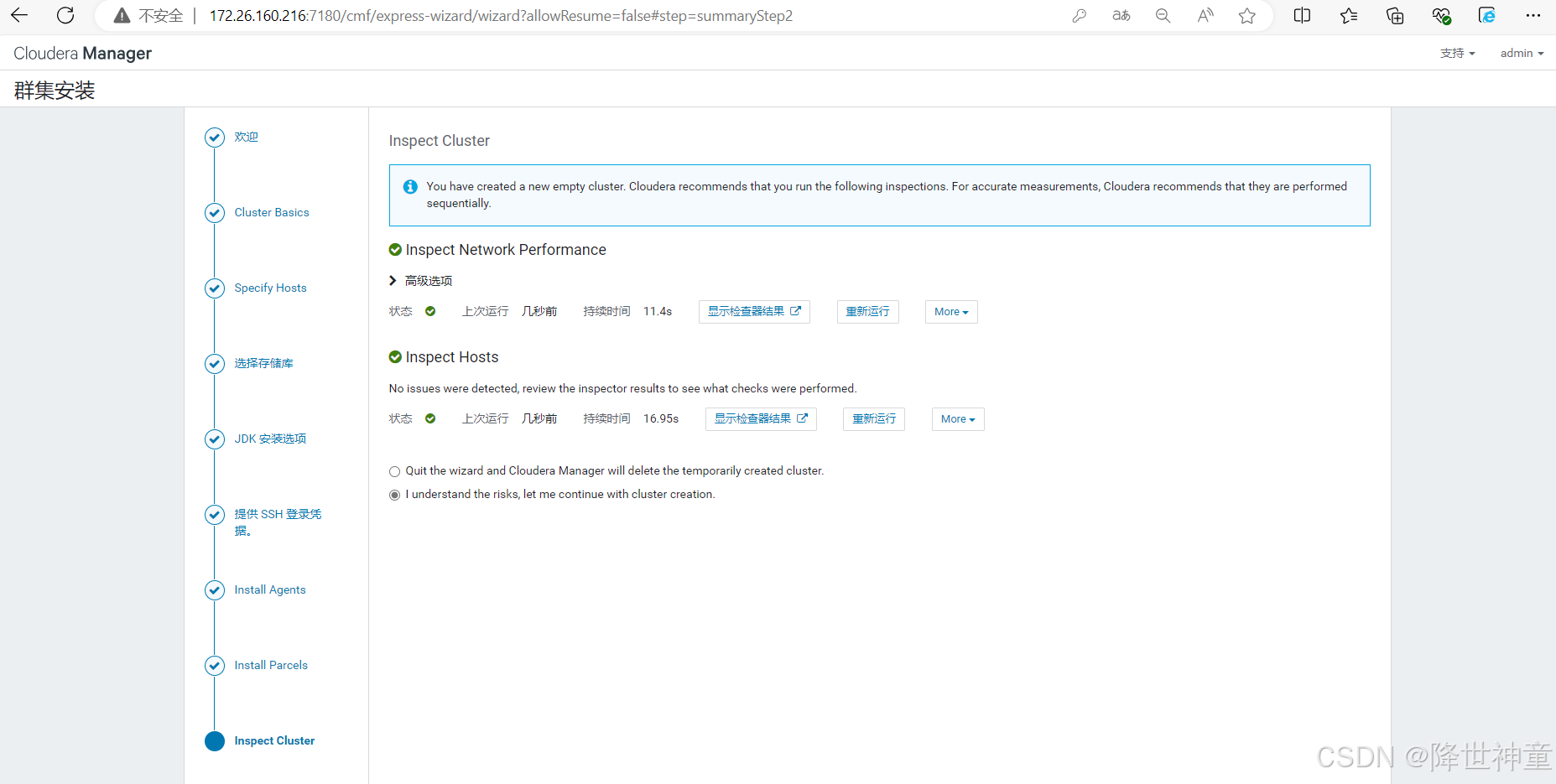This screenshot has width=1556, height=784.
Task: Open split screen icon
Action: (1302, 16)
